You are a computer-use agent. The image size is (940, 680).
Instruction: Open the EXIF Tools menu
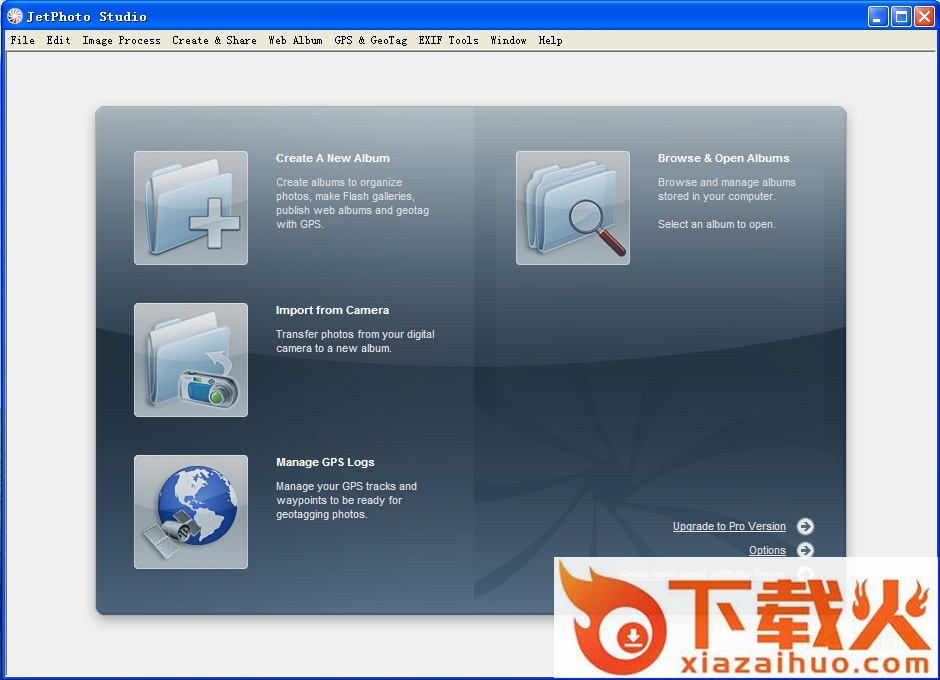click(448, 40)
